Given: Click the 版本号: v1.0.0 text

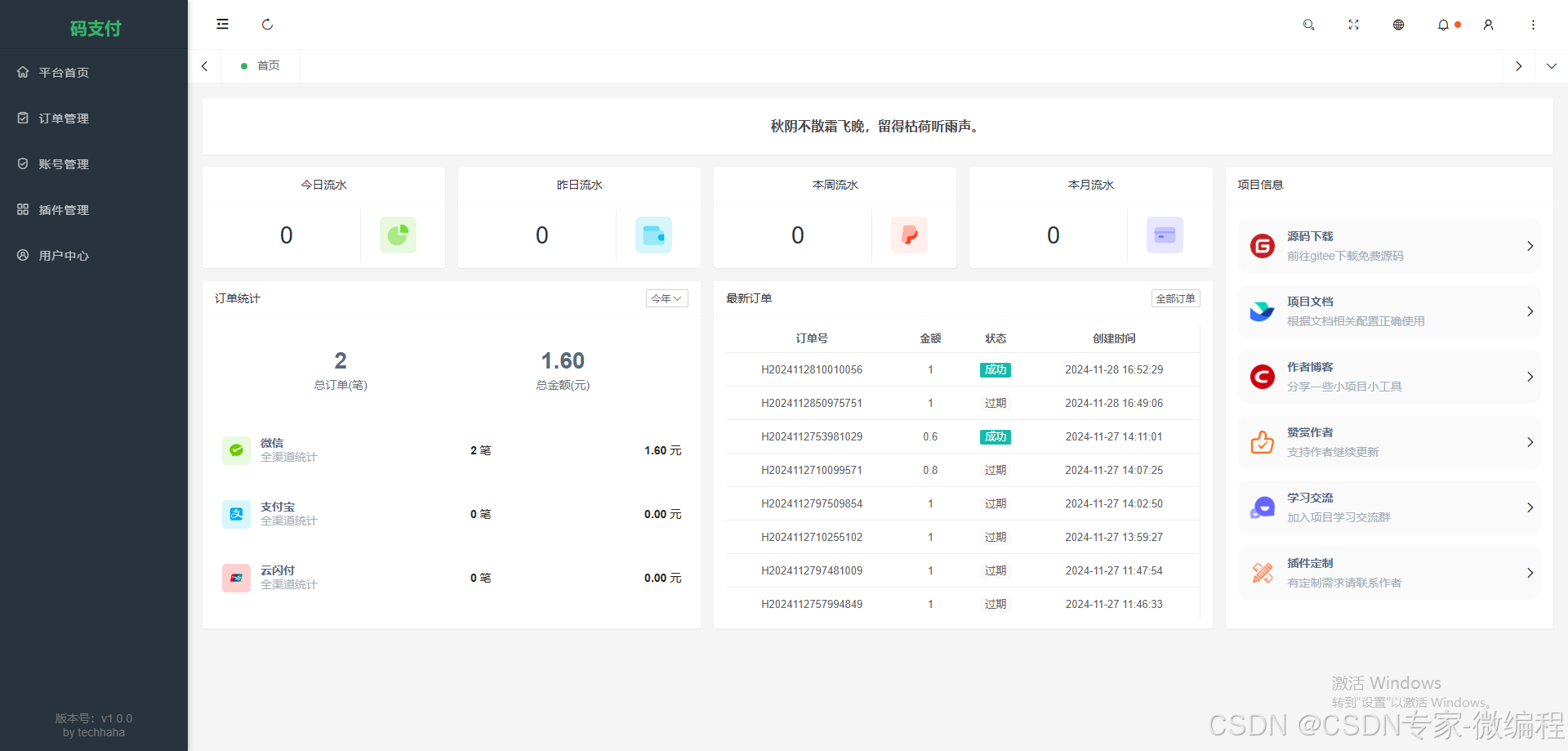Looking at the screenshot, I should (94, 718).
